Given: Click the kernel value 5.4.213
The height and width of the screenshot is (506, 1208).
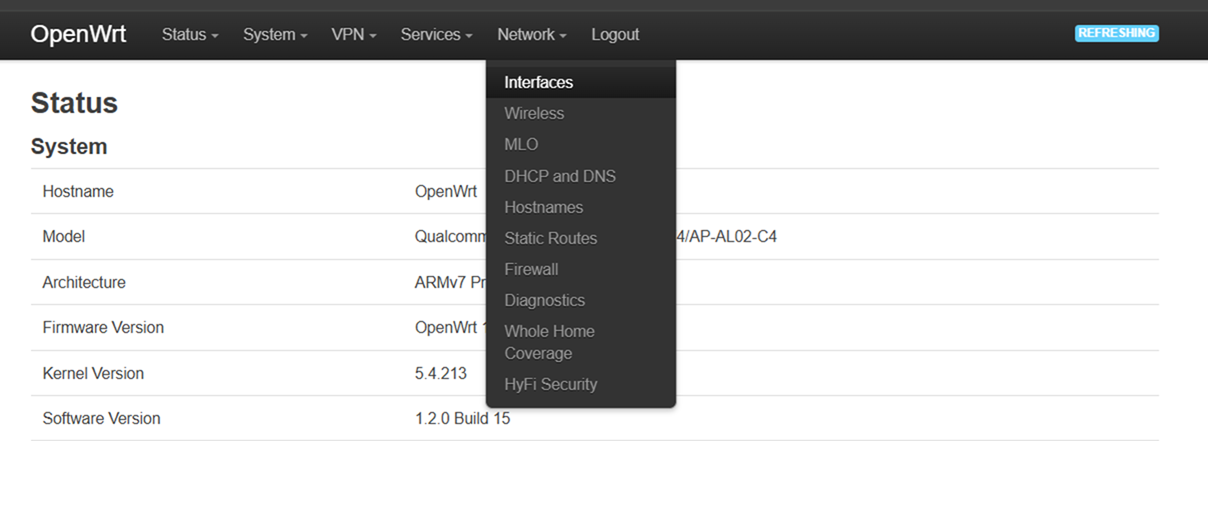Looking at the screenshot, I should [441, 373].
